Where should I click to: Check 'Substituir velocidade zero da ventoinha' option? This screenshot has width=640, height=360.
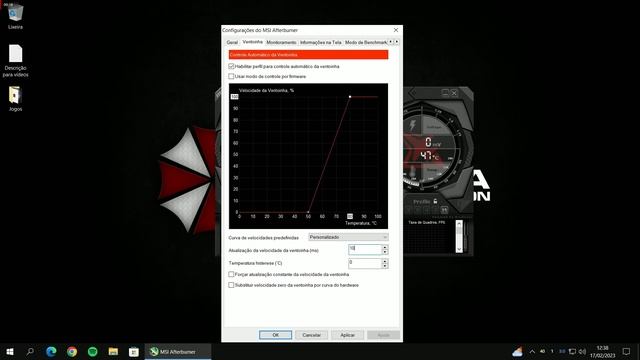point(231,285)
